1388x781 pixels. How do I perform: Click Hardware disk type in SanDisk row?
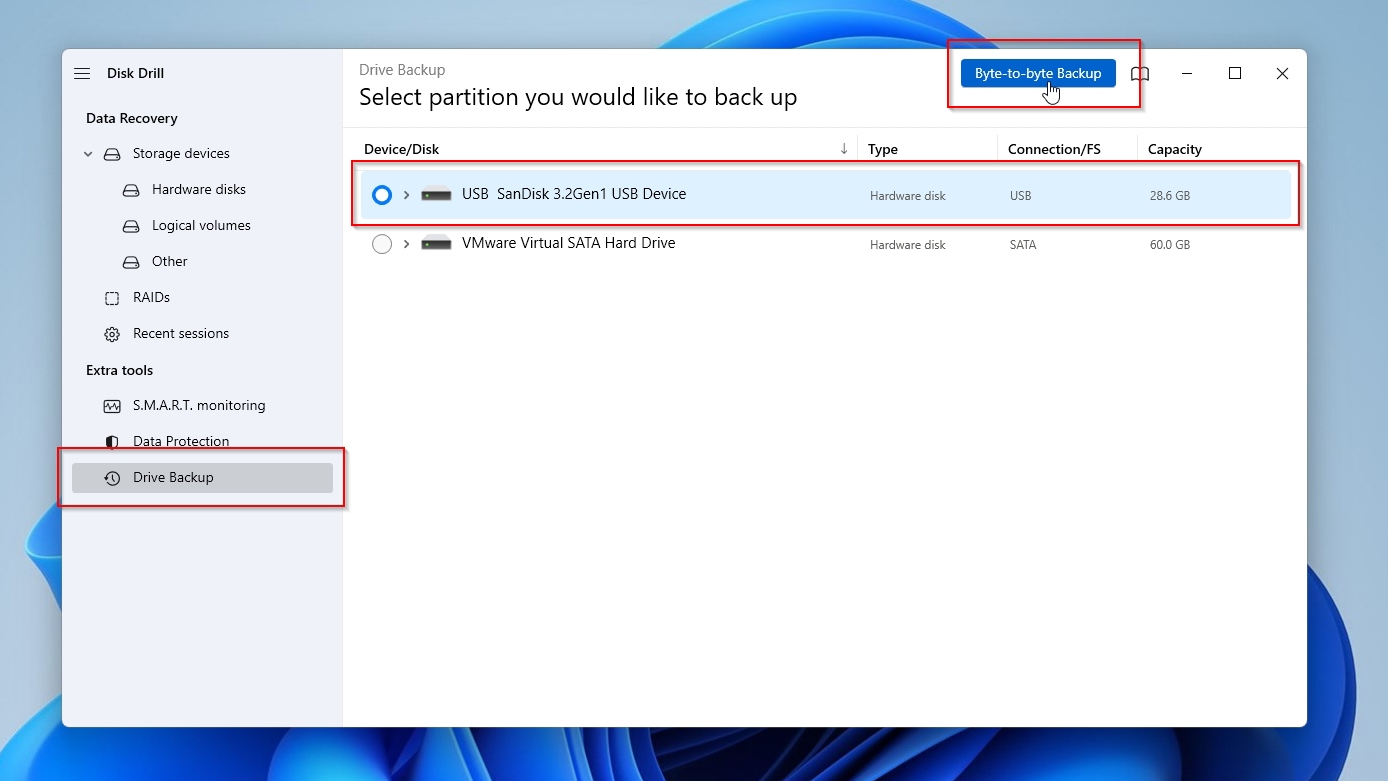[x=908, y=196]
